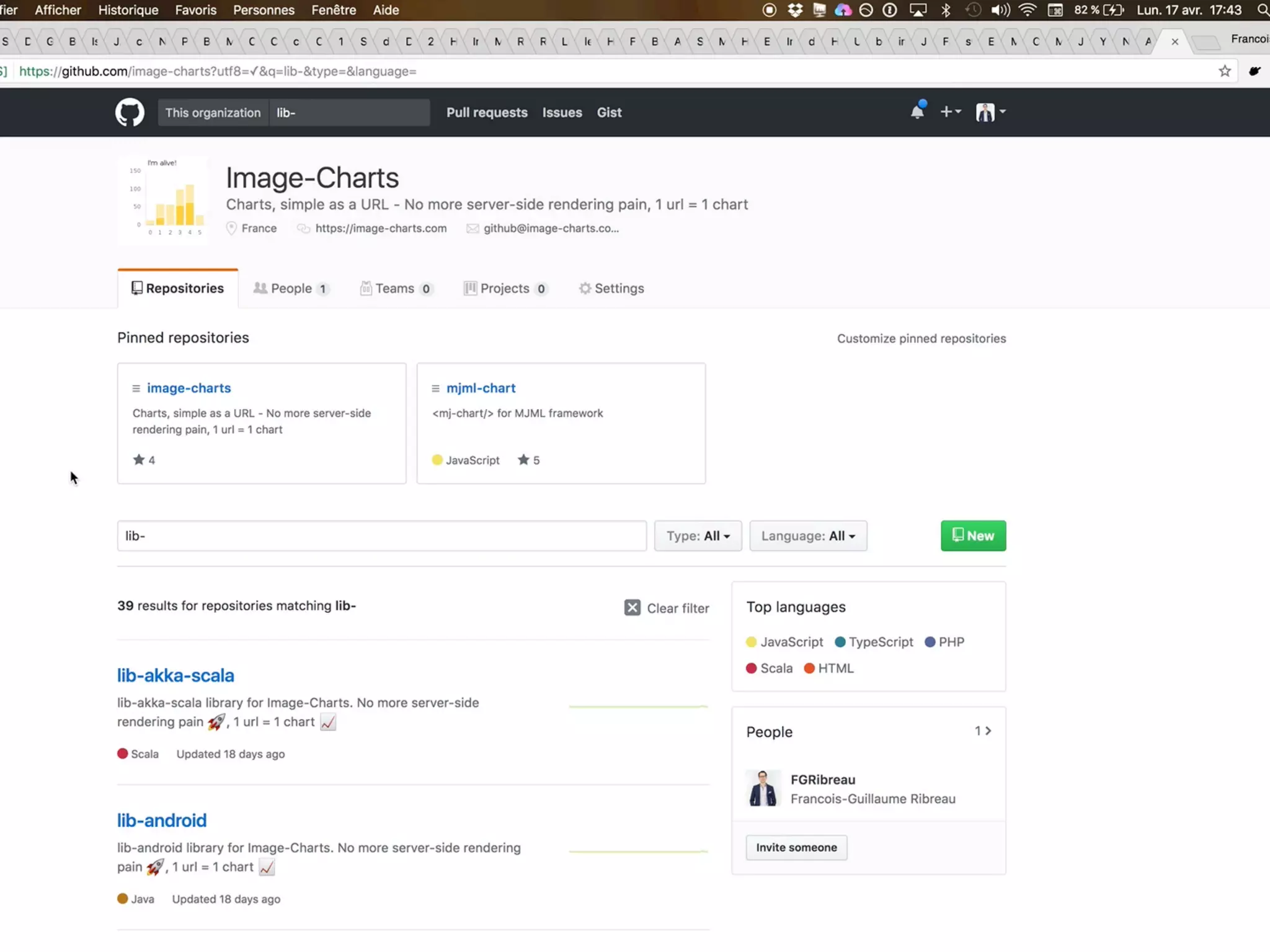Click the Bluetooth icon in menu bar
The width and height of the screenshot is (1270, 952).
click(x=946, y=10)
